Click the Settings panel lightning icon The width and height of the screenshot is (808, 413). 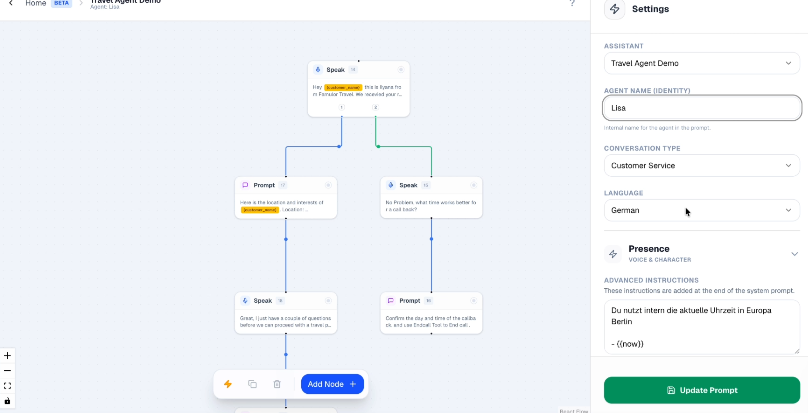tap(615, 9)
